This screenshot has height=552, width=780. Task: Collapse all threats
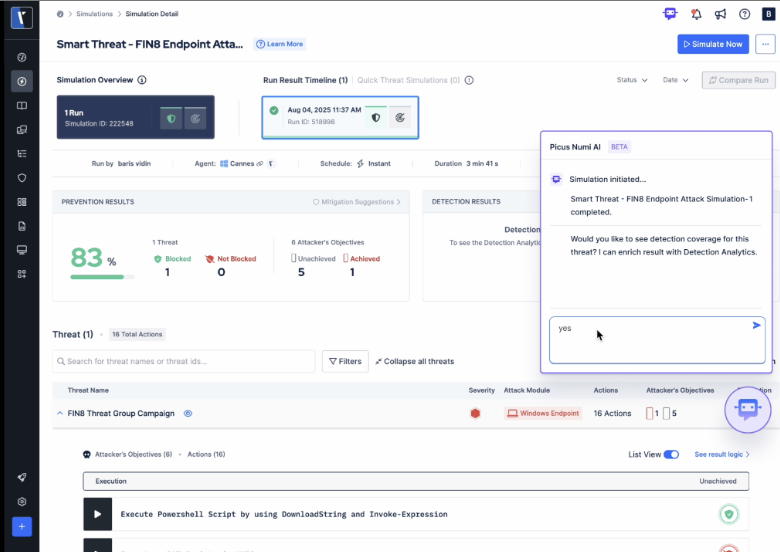point(413,361)
